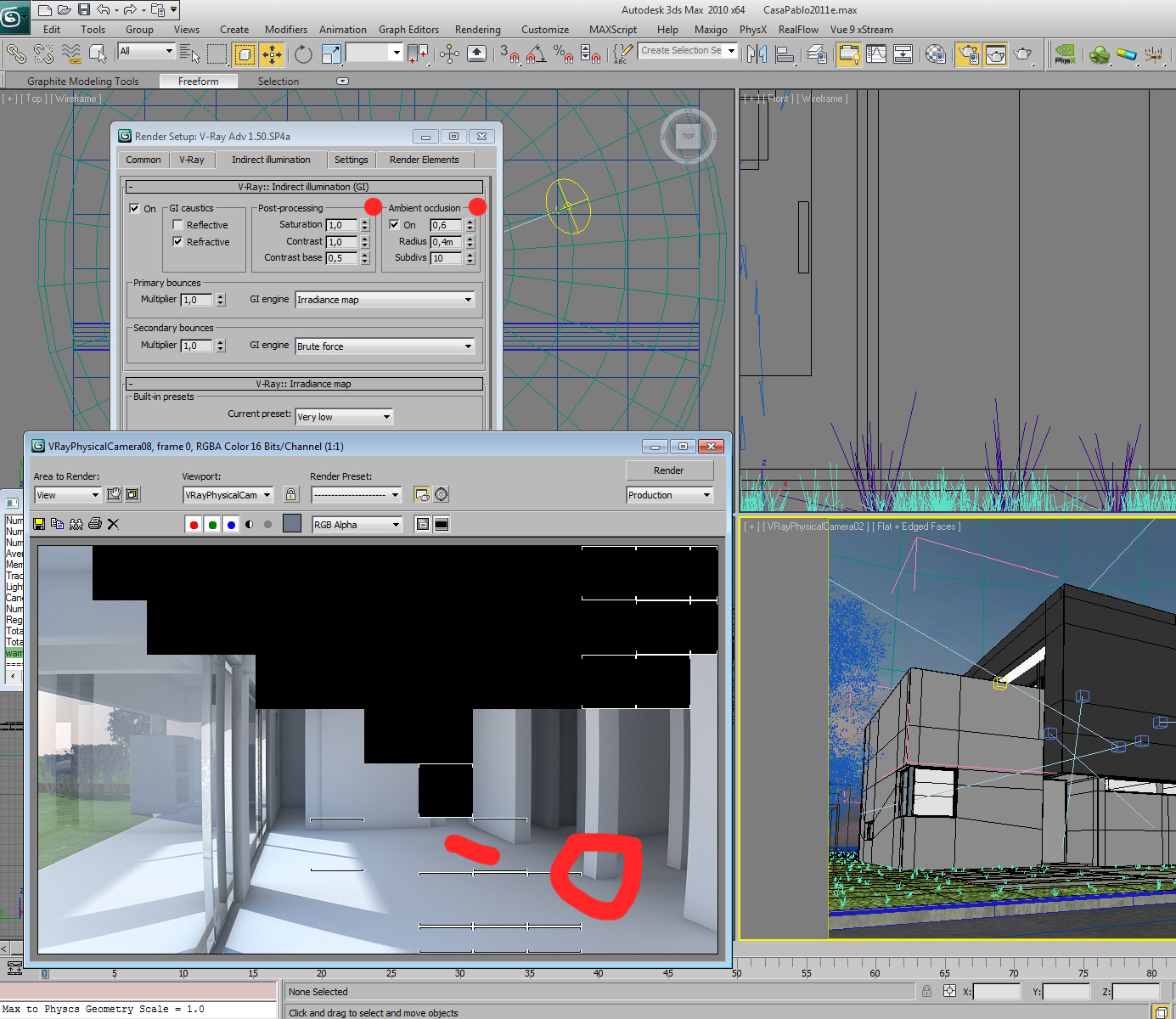Image resolution: width=1176 pixels, height=1019 pixels.
Task: Save the rendered image in the frame buffer
Action: [x=39, y=524]
